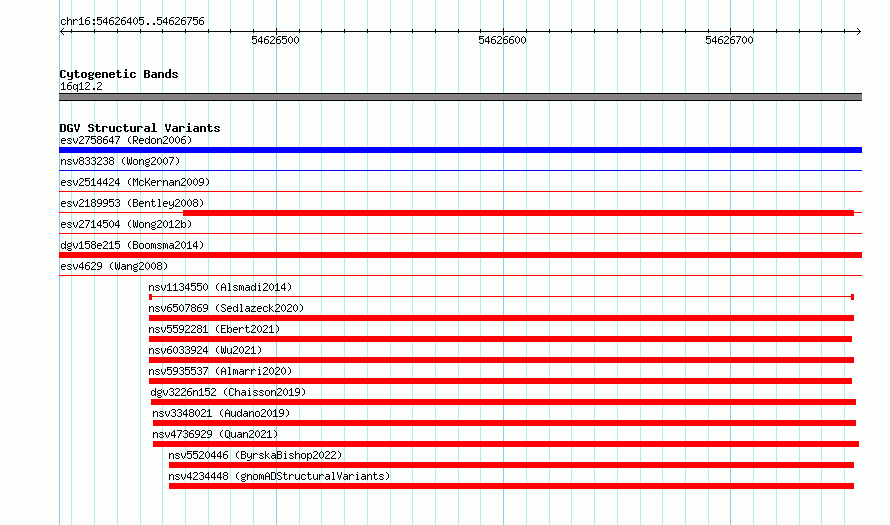
Task: Click the right arrow of the ruler
Action: pos(859,31)
